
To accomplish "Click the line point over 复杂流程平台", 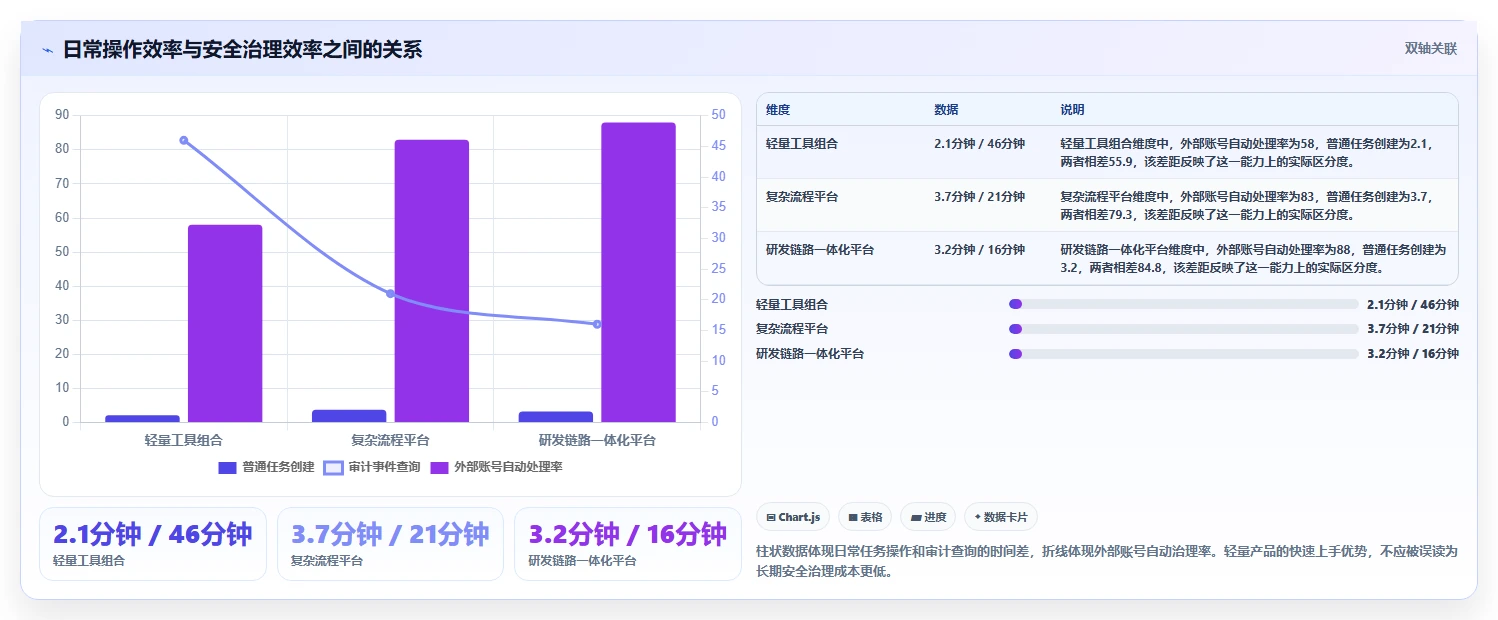I will [390, 293].
